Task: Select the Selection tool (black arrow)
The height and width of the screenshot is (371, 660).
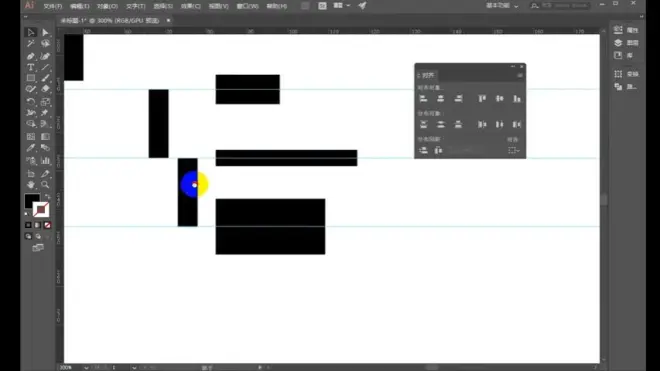Action: [31, 33]
